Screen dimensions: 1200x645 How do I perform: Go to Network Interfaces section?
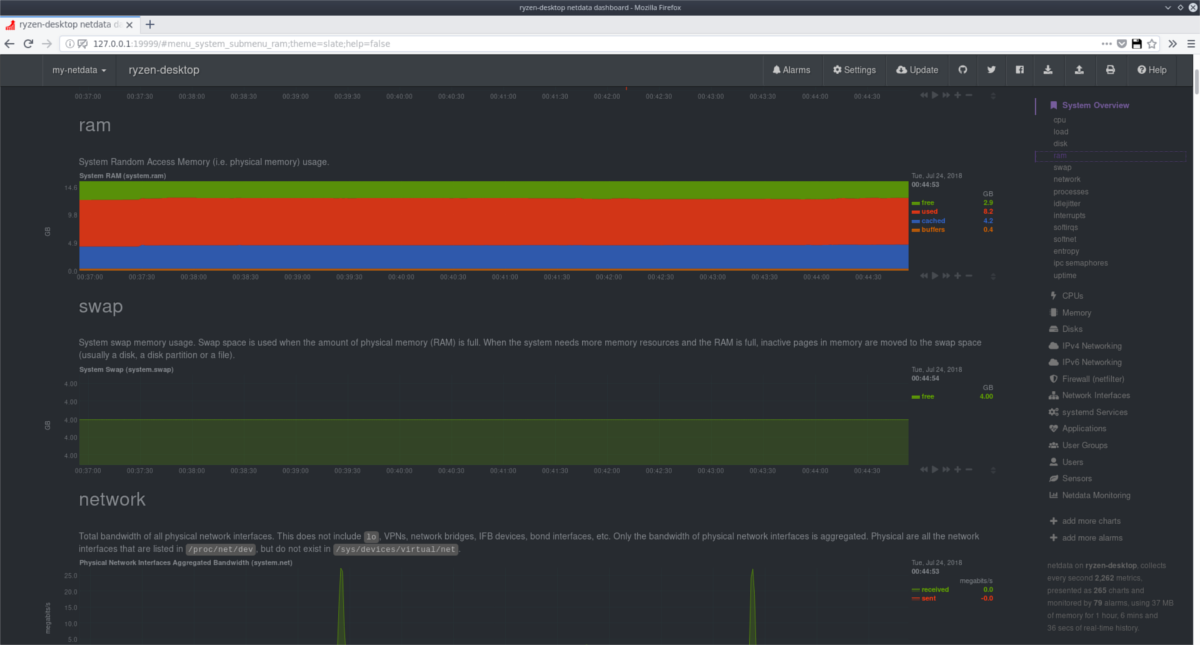click(x=1090, y=396)
